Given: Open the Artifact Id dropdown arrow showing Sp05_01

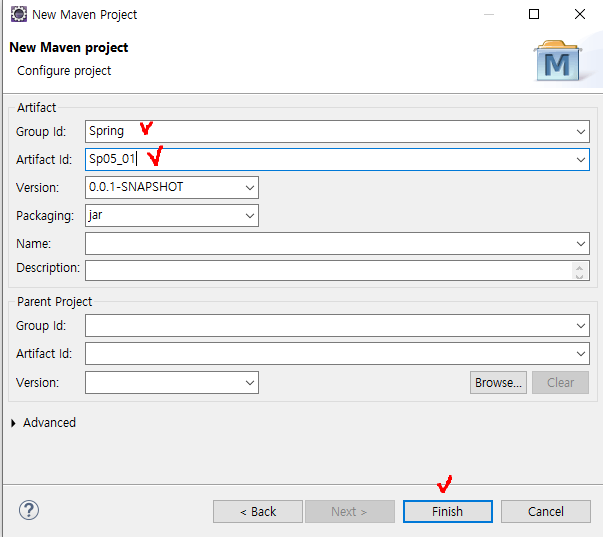Looking at the screenshot, I should coord(581,160).
